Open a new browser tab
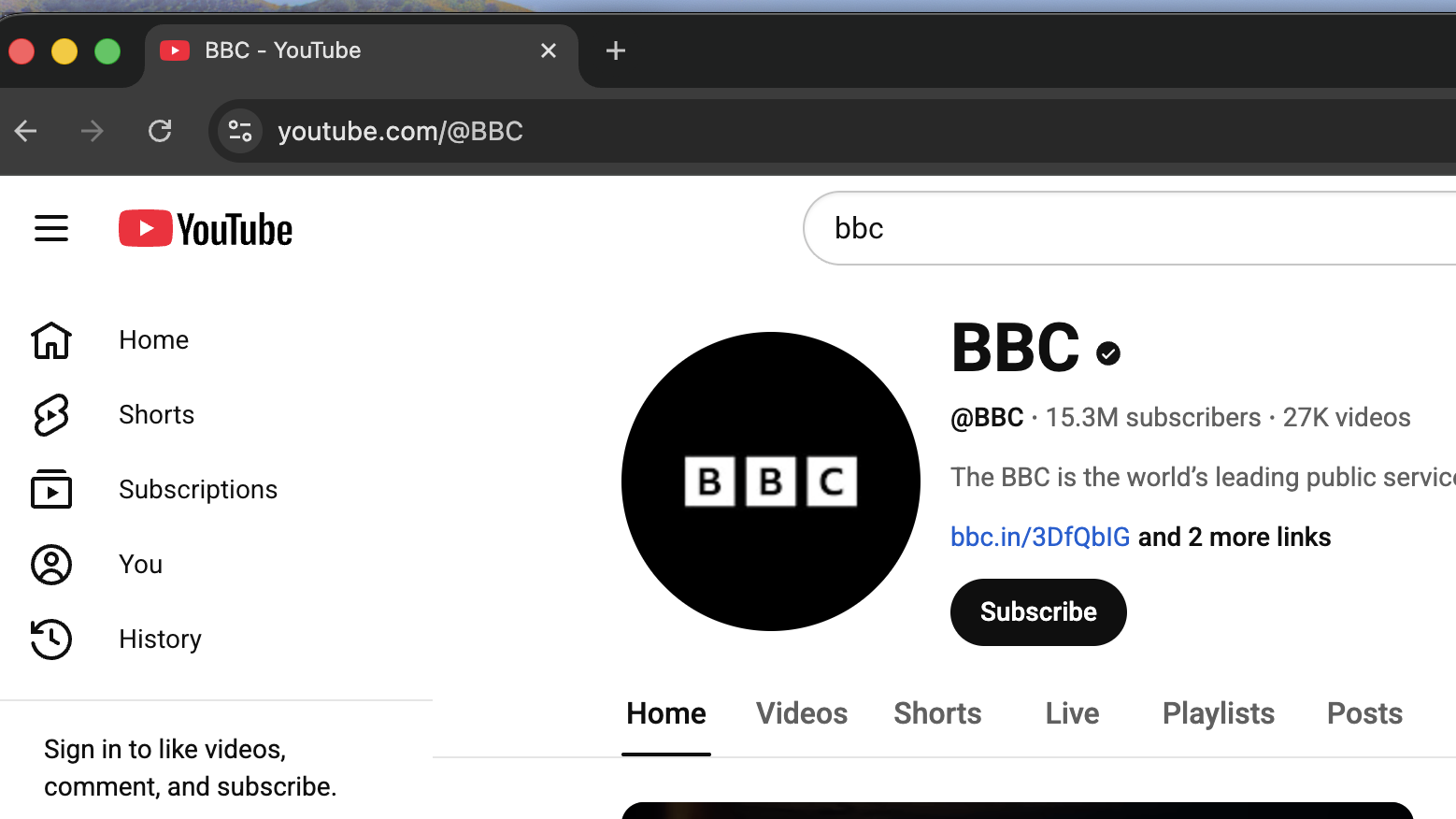The width and height of the screenshot is (1456, 819). coord(615,50)
